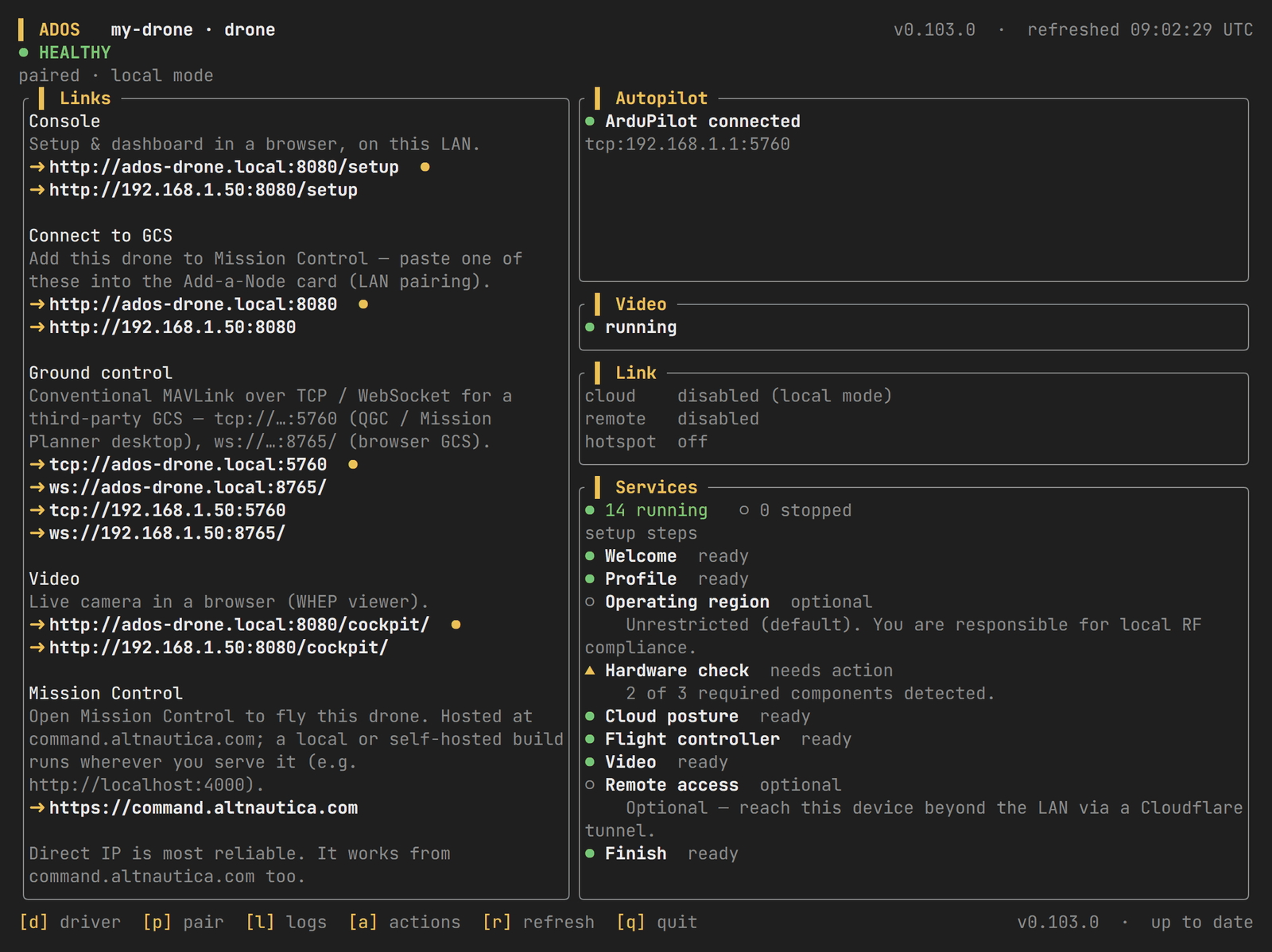The width and height of the screenshot is (1272, 952).
Task: Click green dot beside Flight controller
Action: (x=590, y=739)
